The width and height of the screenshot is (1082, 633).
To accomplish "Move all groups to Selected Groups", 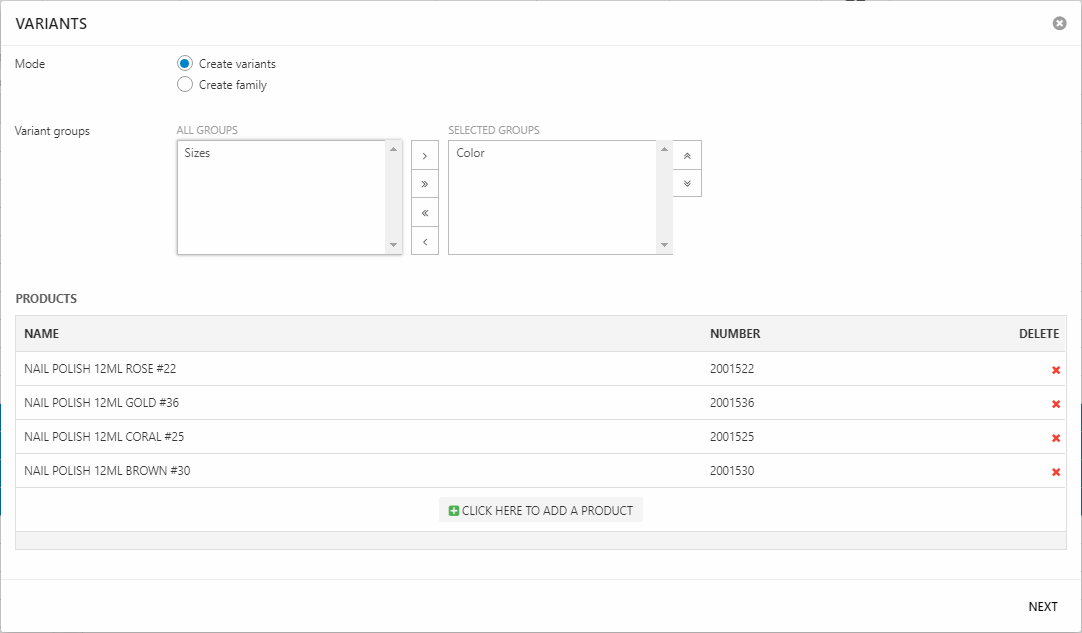I will click(425, 184).
